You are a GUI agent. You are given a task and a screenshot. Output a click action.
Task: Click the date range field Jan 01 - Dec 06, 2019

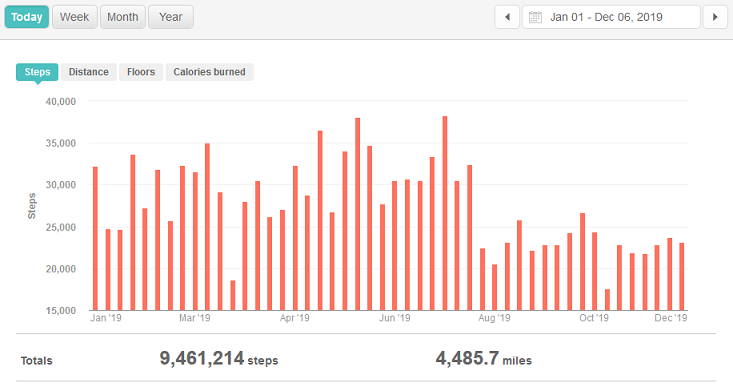pos(611,17)
